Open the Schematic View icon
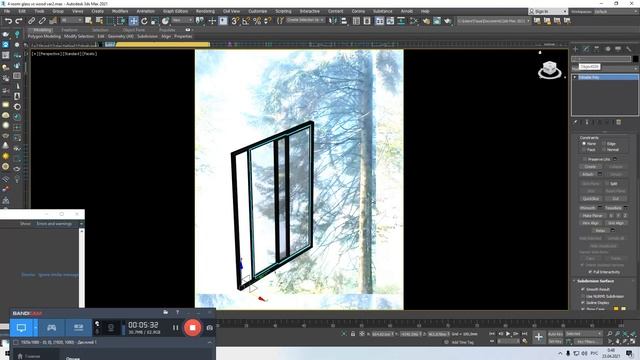 pyautogui.click(x=401, y=21)
